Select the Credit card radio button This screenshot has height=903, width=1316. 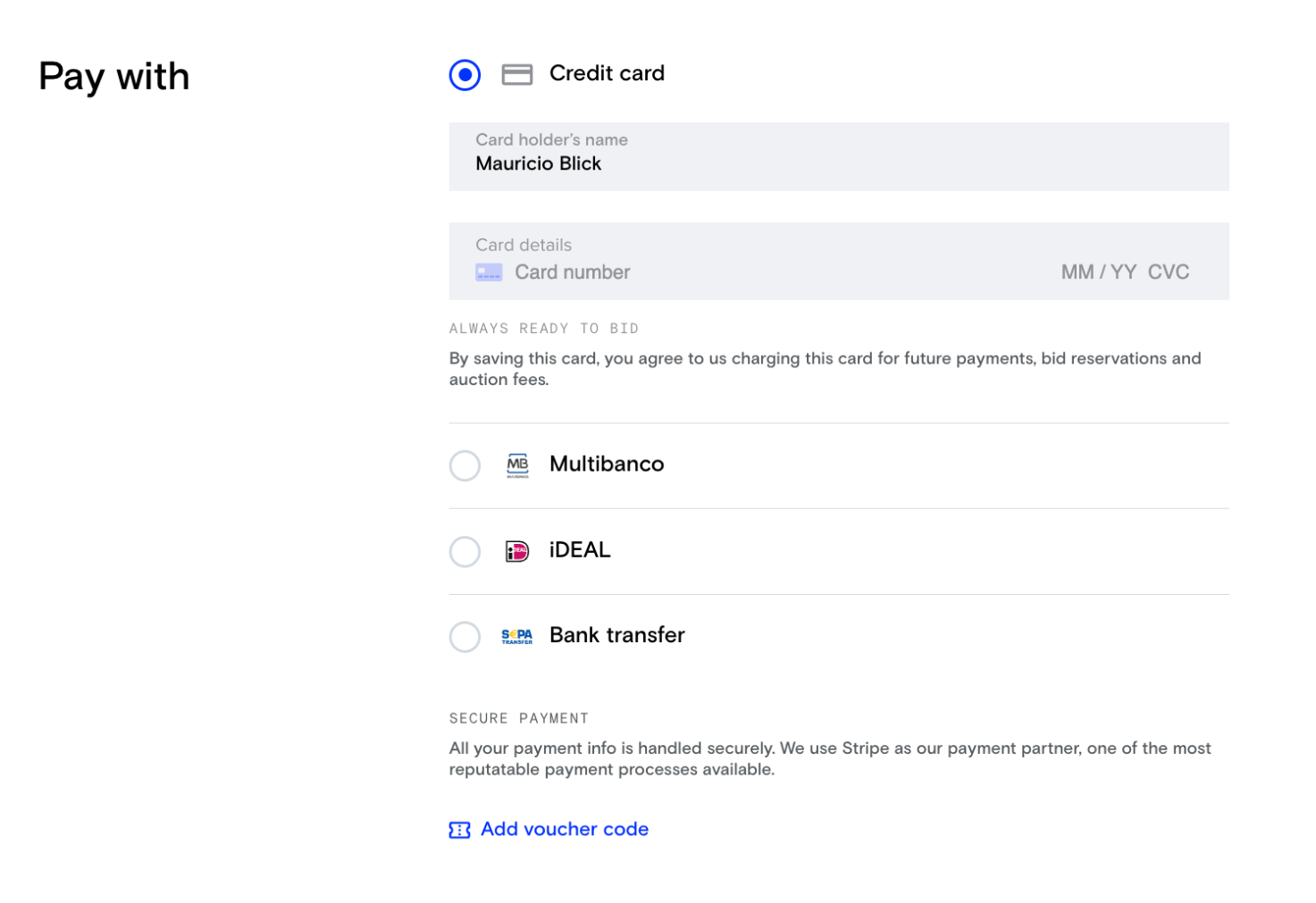pos(465,74)
